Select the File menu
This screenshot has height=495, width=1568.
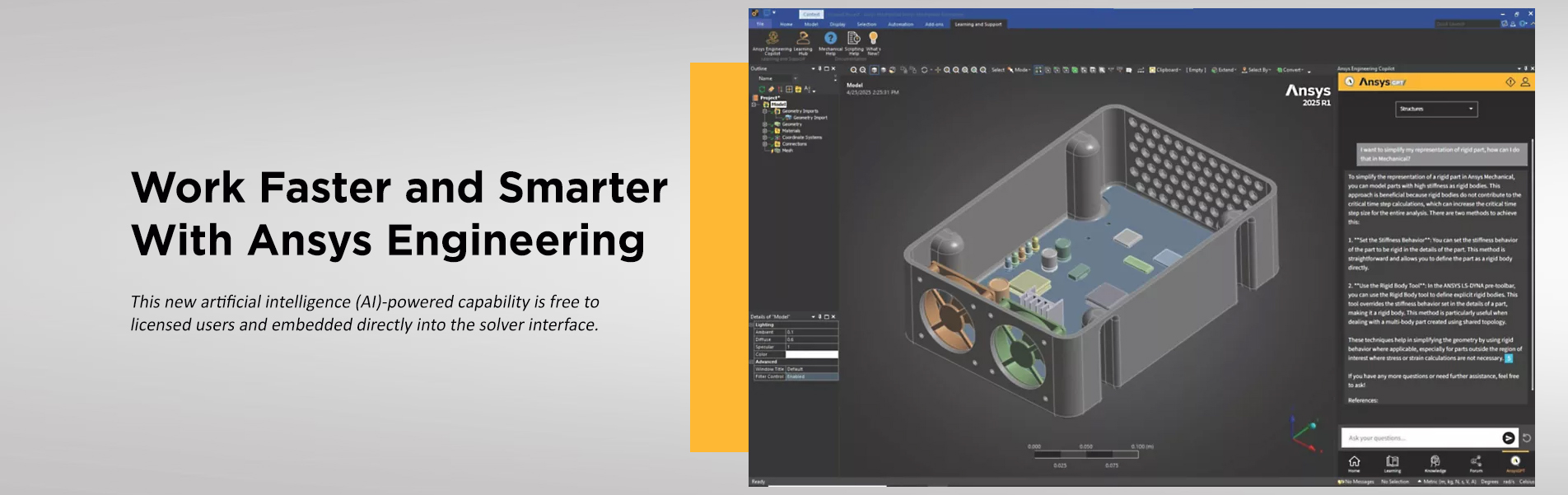tap(760, 24)
